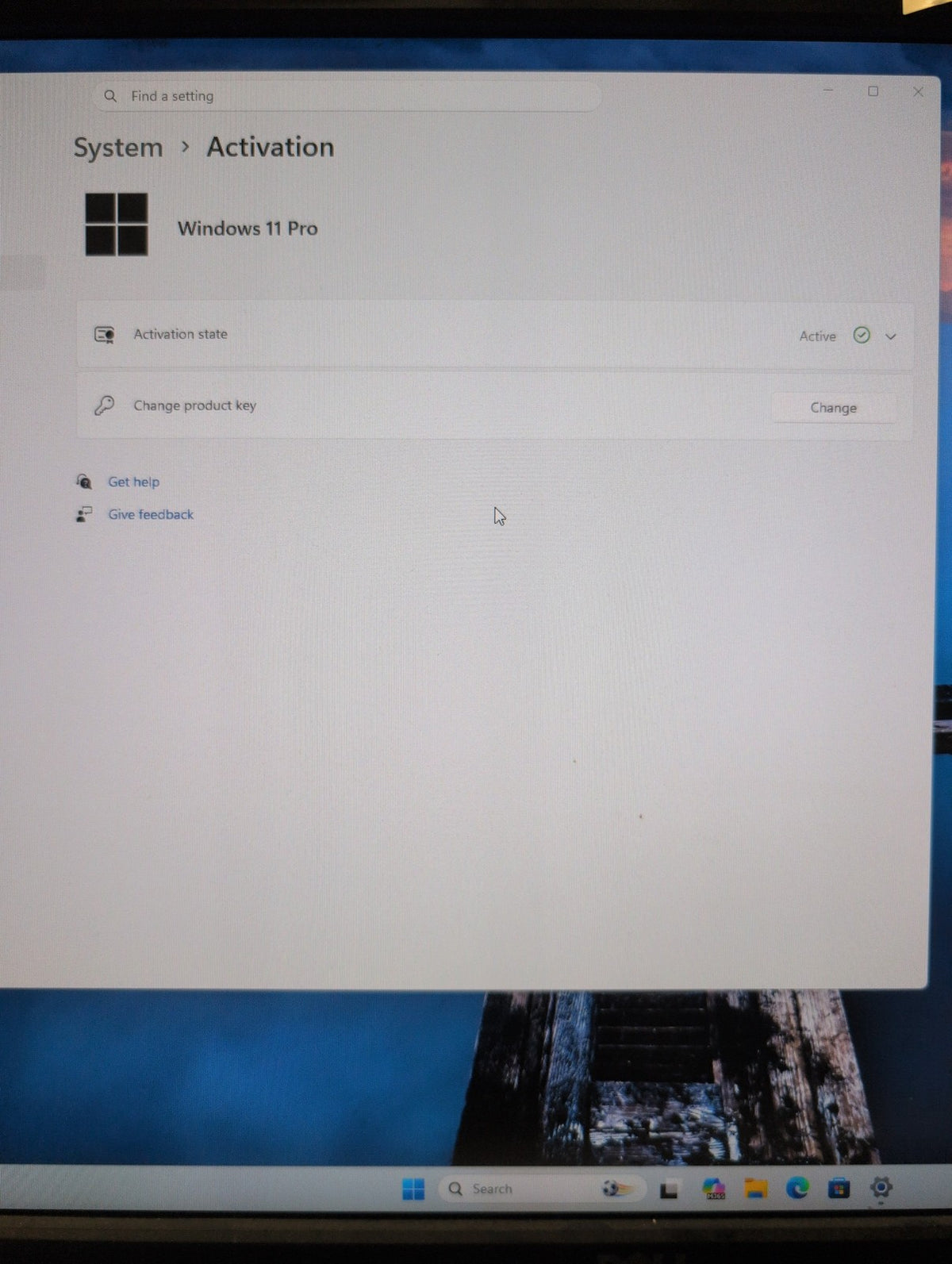Maximize the Settings window
This screenshot has width=952, height=1264.
(873, 91)
